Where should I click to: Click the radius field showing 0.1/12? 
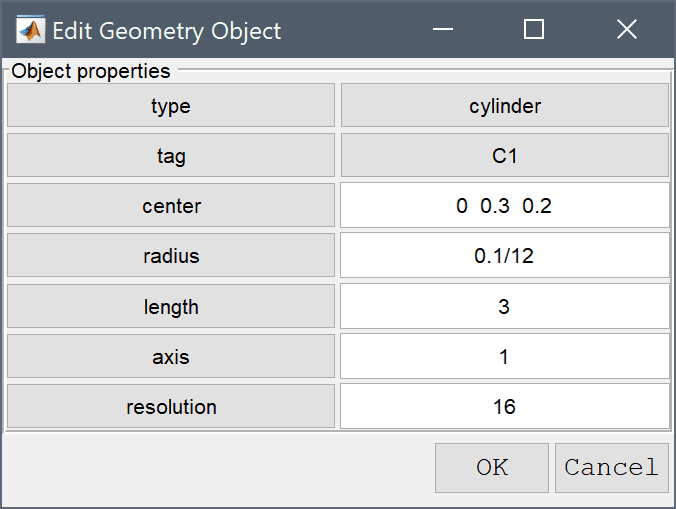505,256
